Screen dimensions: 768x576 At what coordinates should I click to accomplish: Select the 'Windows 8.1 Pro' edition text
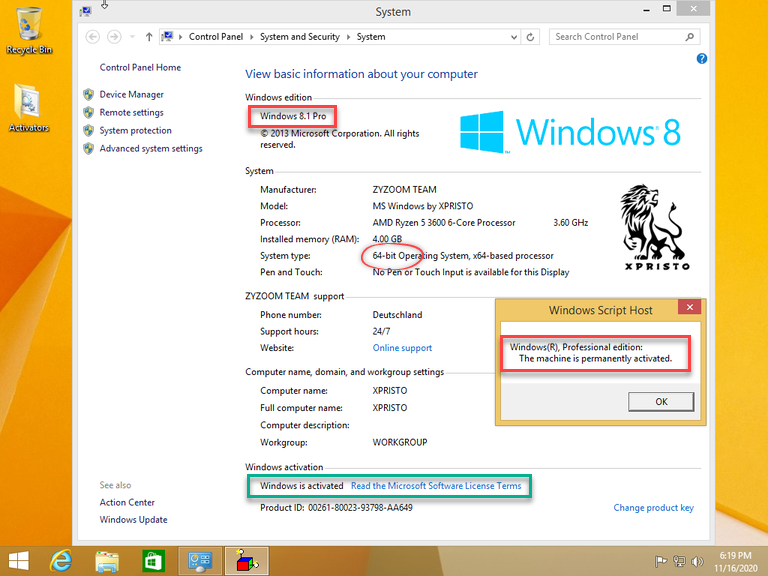[293, 116]
